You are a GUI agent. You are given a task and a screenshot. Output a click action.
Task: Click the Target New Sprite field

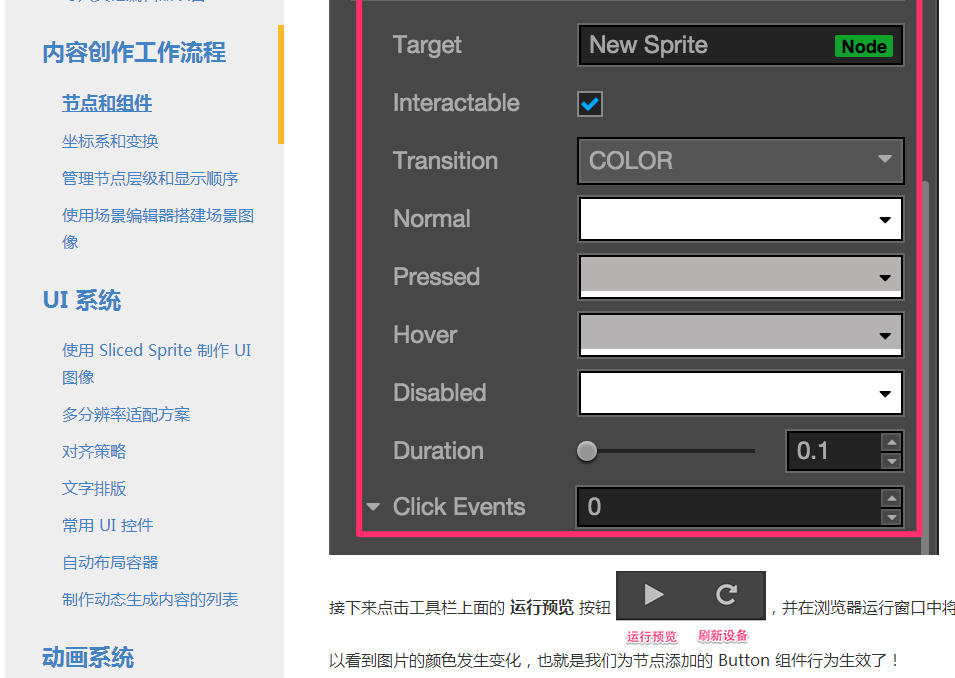click(740, 45)
